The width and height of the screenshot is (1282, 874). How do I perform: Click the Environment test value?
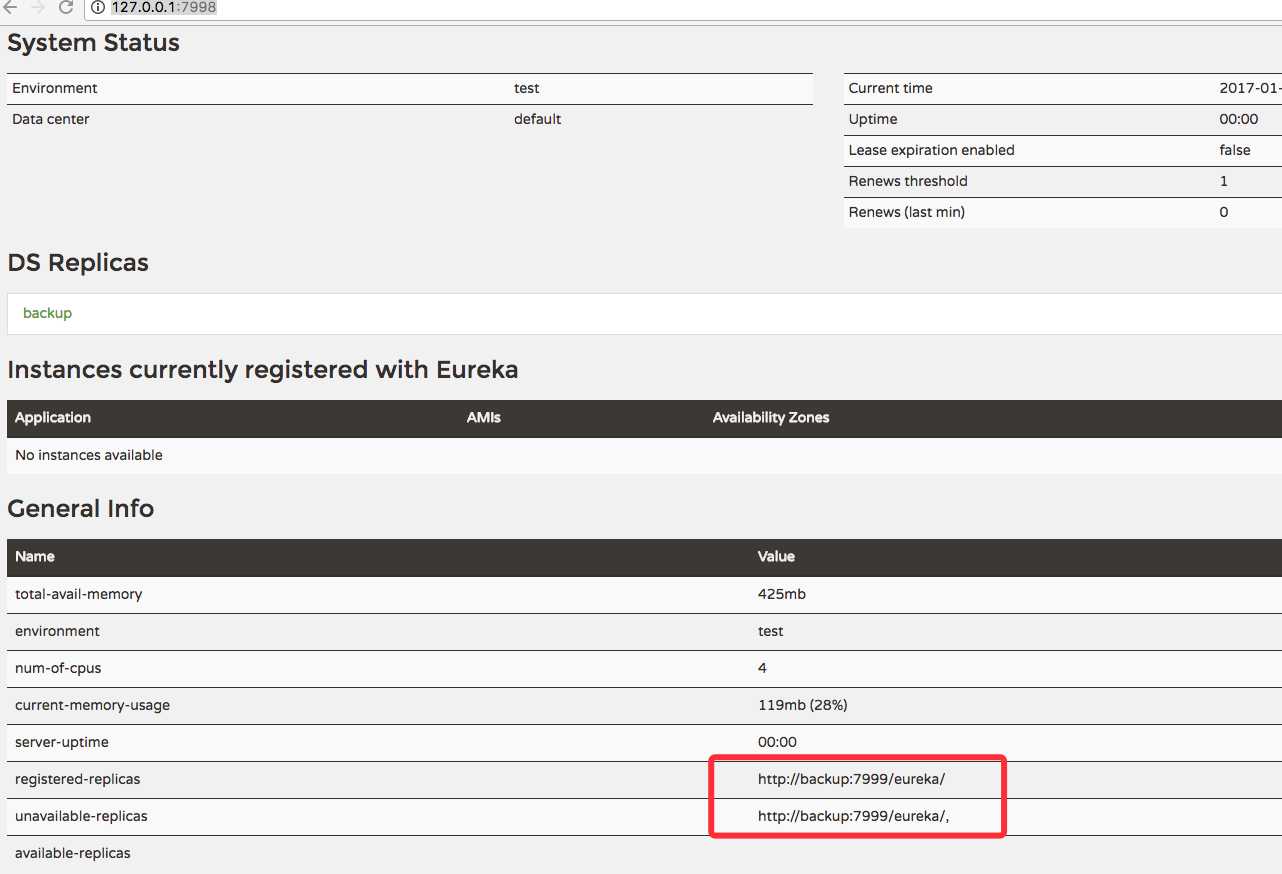point(527,88)
